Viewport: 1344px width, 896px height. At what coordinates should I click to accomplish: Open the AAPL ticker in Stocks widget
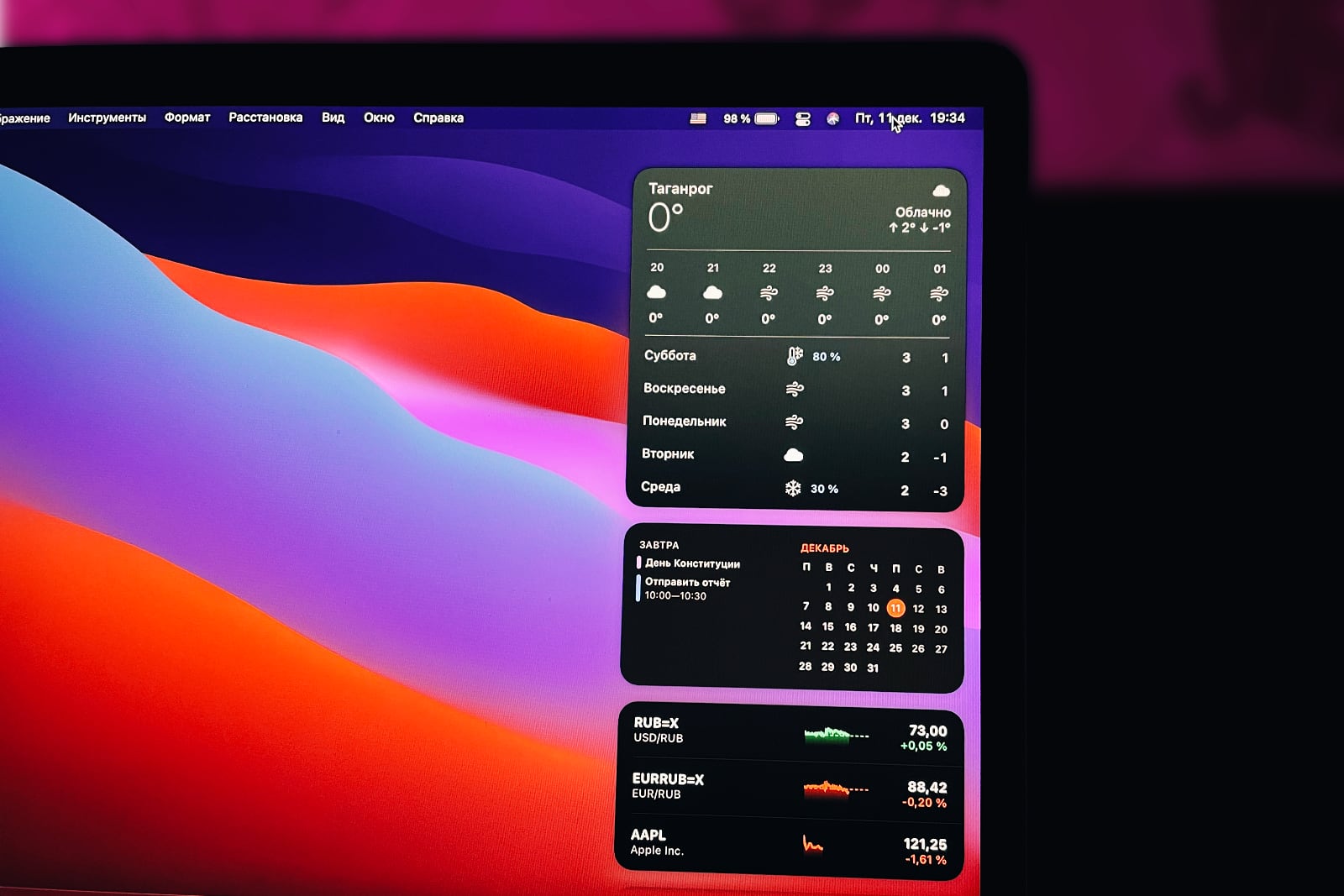[x=648, y=835]
